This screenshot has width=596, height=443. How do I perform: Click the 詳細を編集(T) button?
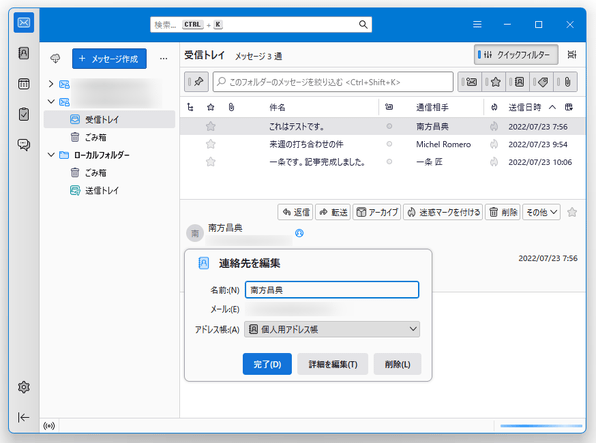[x=333, y=364]
